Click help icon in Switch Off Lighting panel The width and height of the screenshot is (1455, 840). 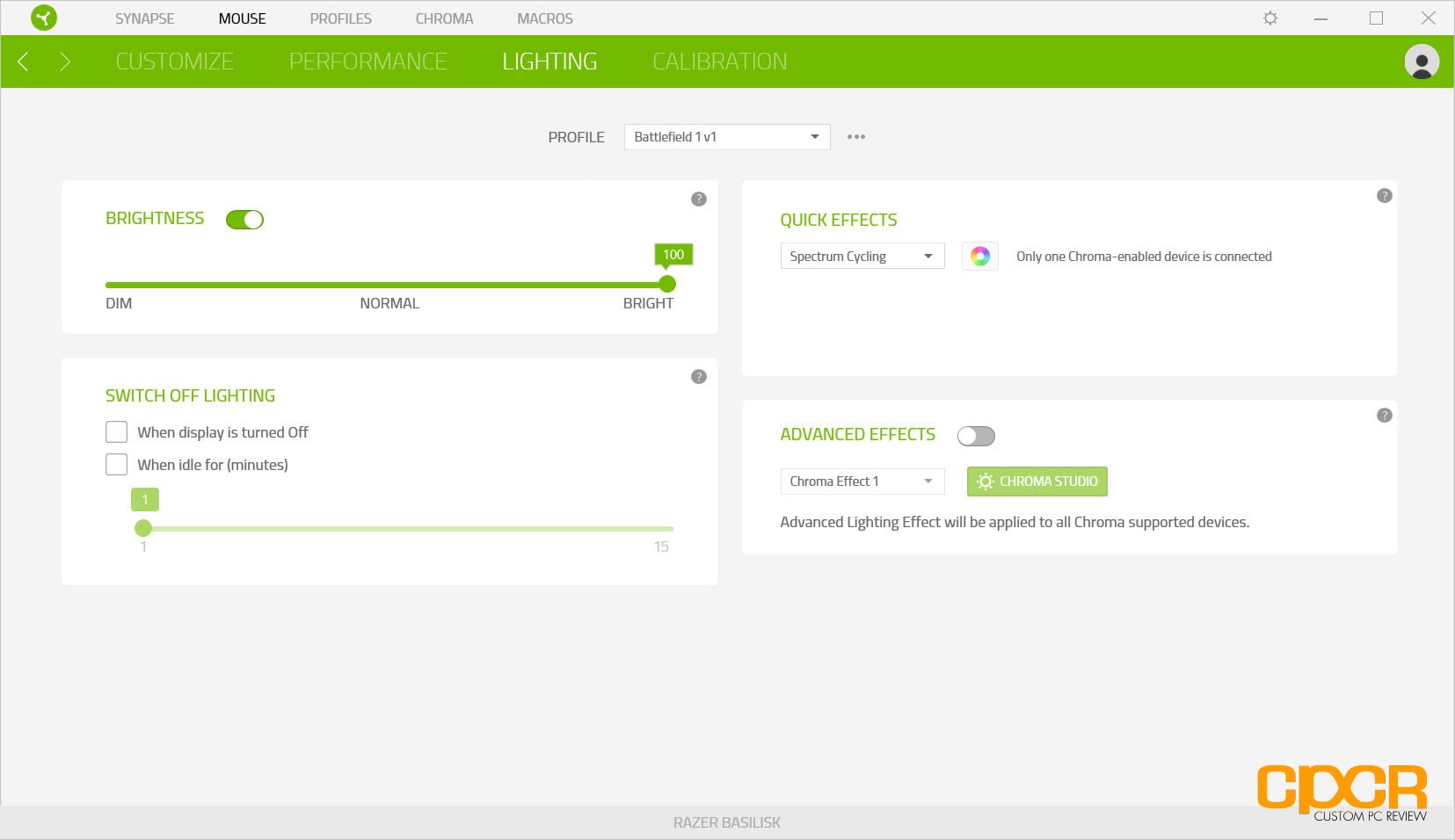click(x=699, y=376)
